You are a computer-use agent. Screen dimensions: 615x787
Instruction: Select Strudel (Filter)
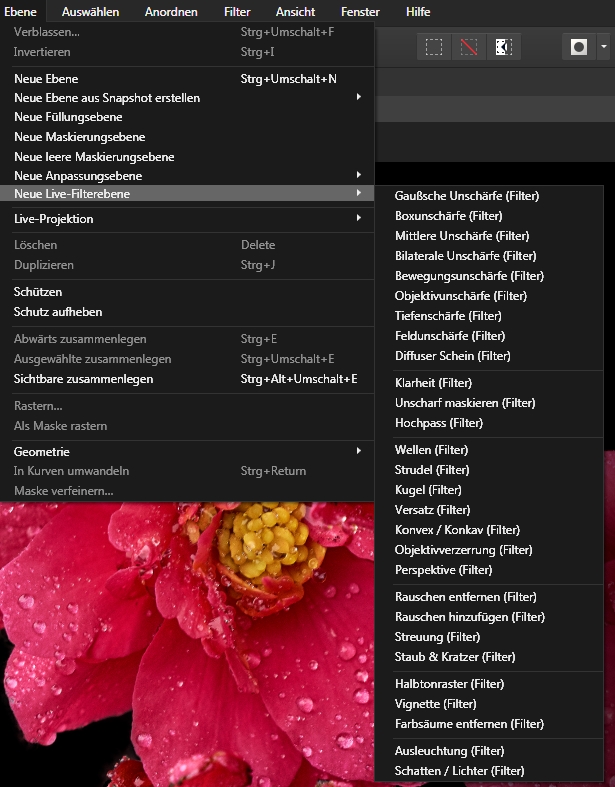(x=489, y=470)
